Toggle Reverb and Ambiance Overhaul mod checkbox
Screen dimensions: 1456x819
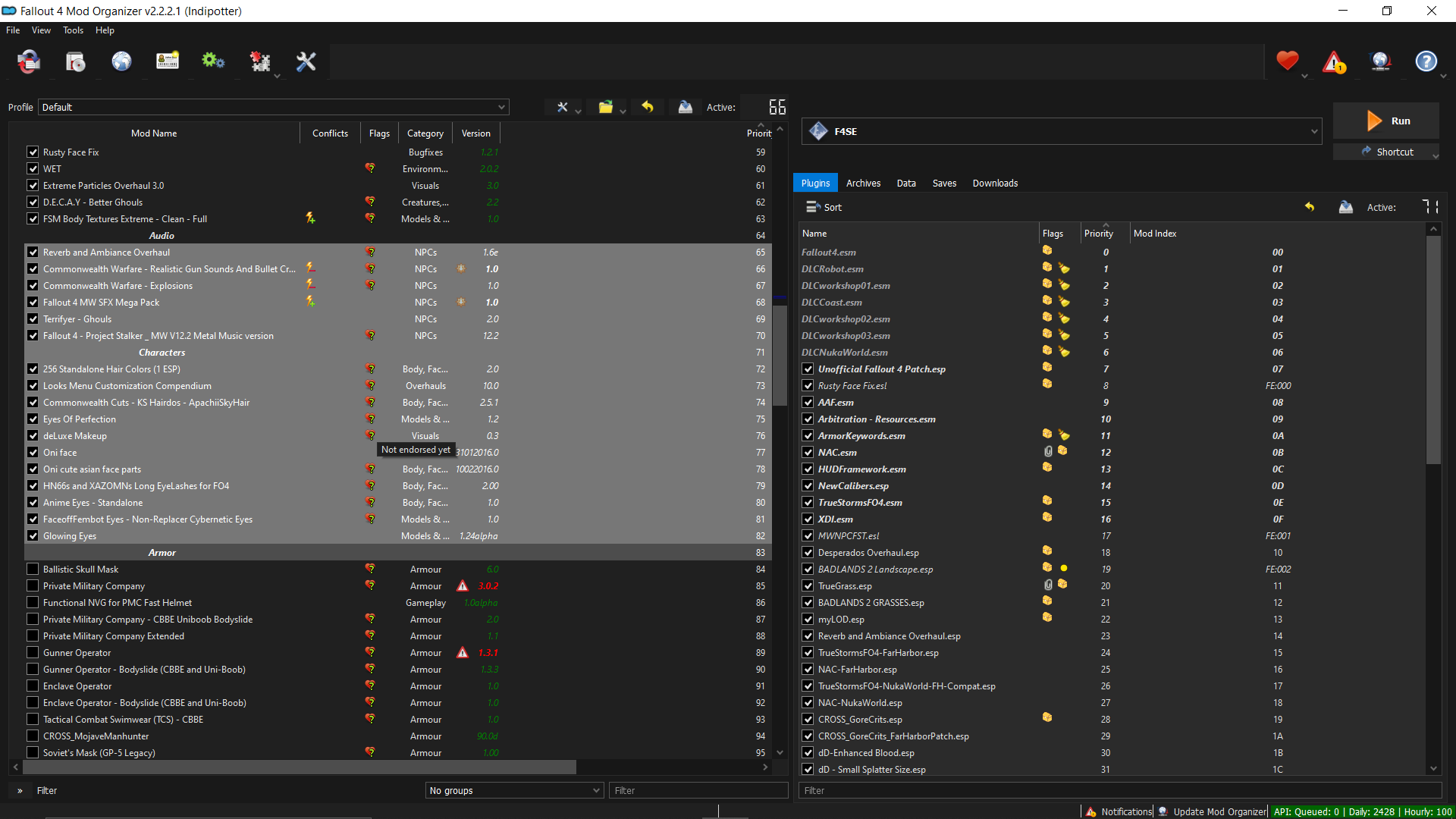click(x=33, y=253)
